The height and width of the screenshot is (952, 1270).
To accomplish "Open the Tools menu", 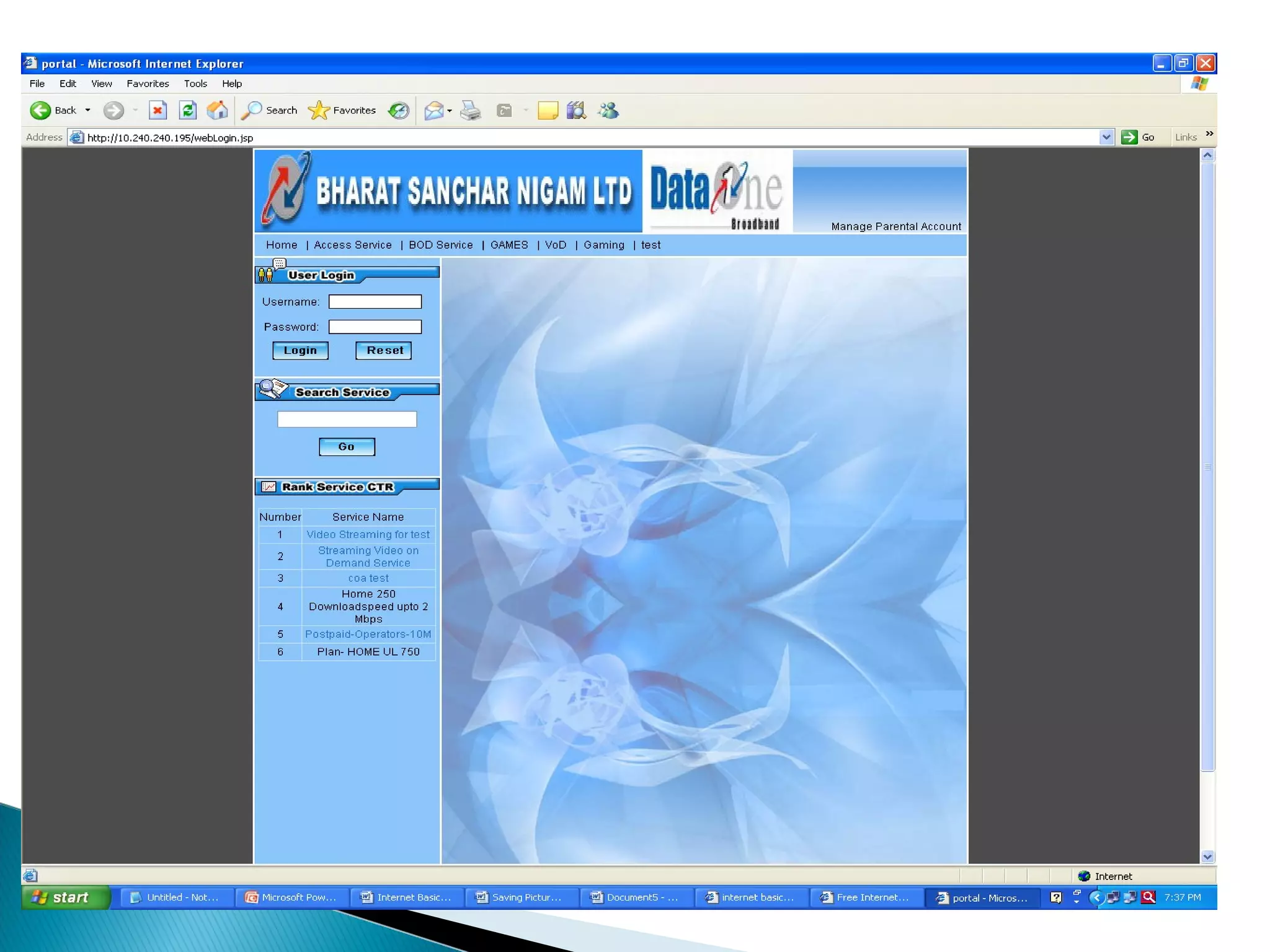I will (x=195, y=84).
